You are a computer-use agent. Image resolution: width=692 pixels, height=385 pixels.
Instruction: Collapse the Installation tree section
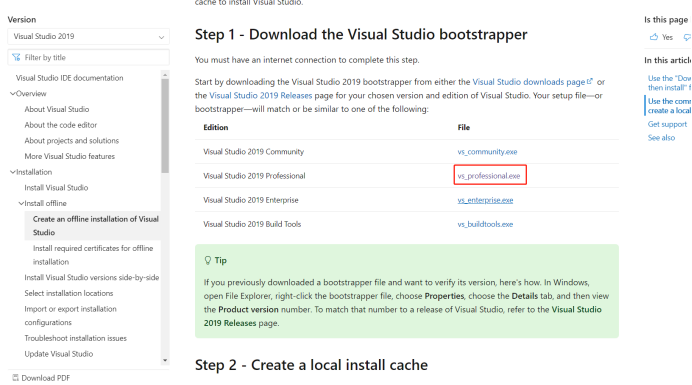(x=13, y=172)
